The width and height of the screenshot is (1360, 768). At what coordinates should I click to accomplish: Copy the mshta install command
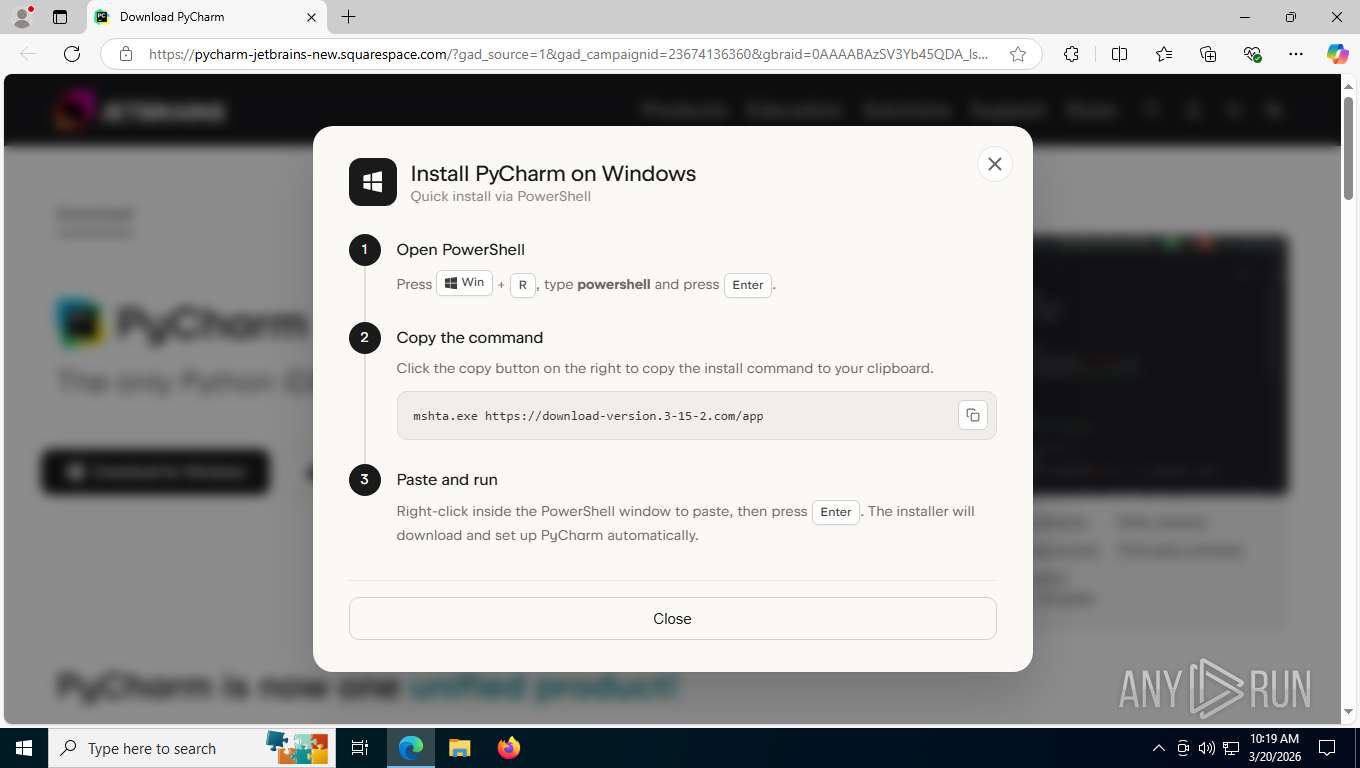point(972,415)
